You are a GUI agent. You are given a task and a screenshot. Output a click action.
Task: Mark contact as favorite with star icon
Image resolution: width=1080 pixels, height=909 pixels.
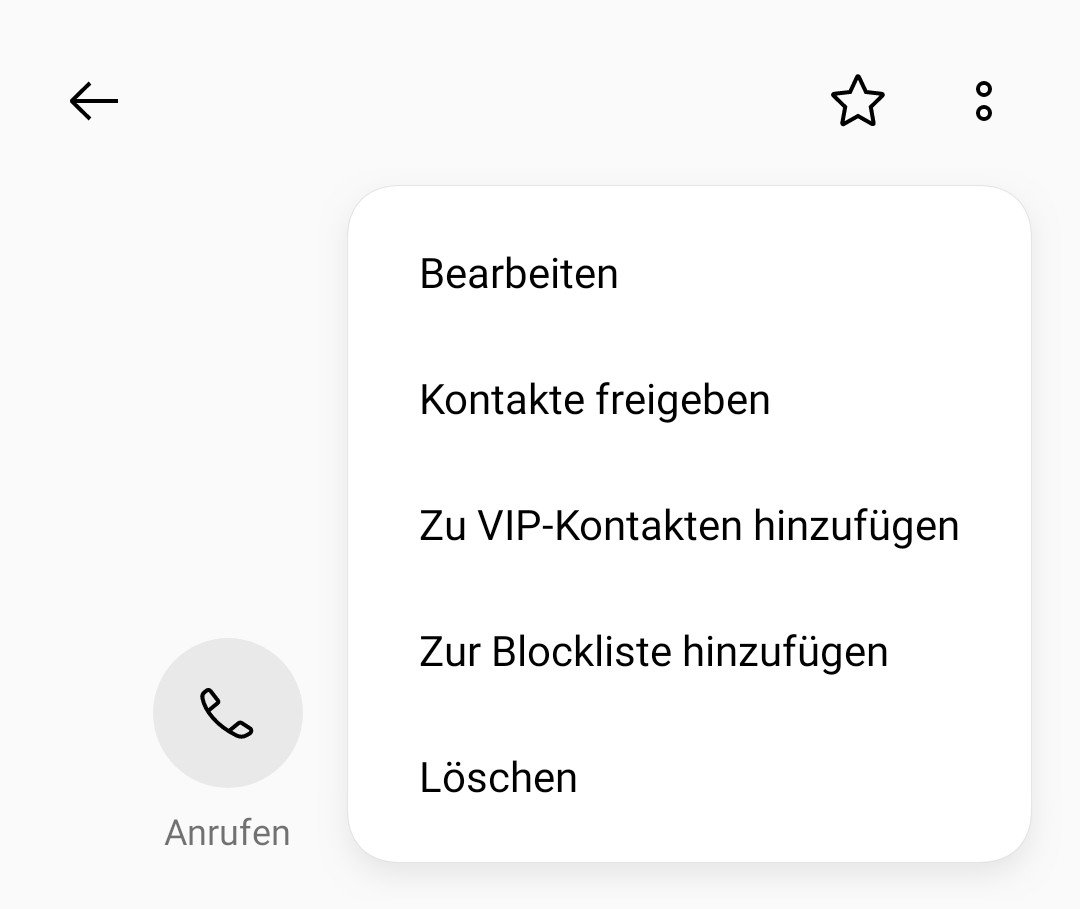pos(858,101)
